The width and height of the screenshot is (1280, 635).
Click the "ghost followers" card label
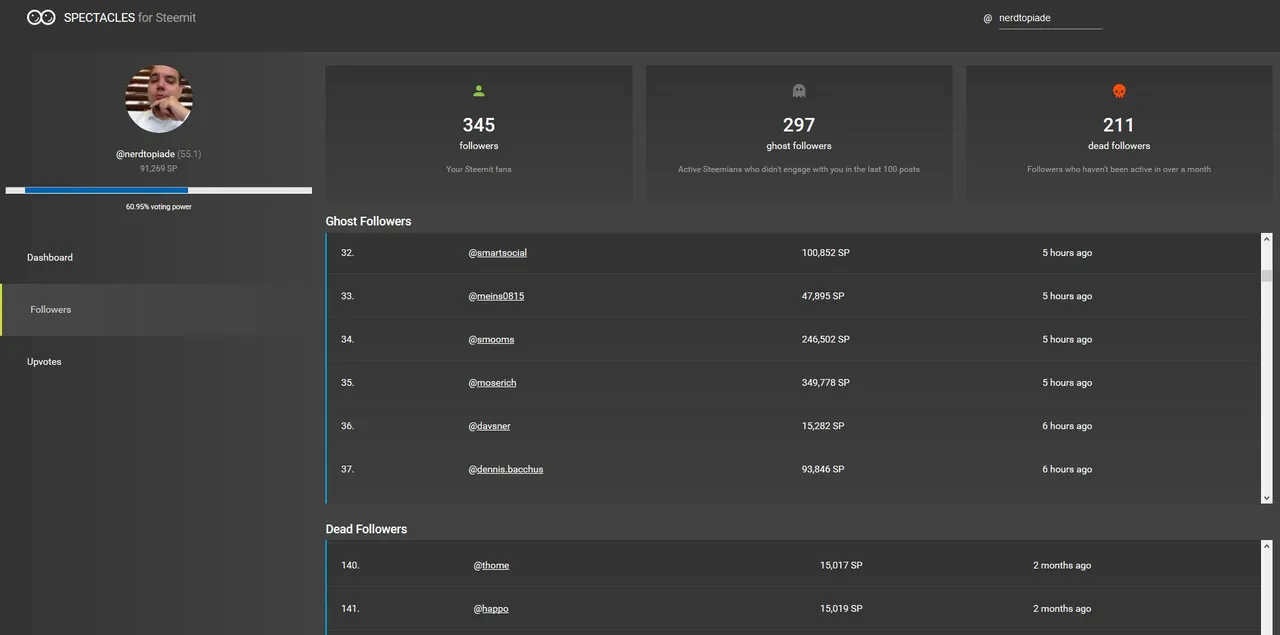click(x=799, y=146)
